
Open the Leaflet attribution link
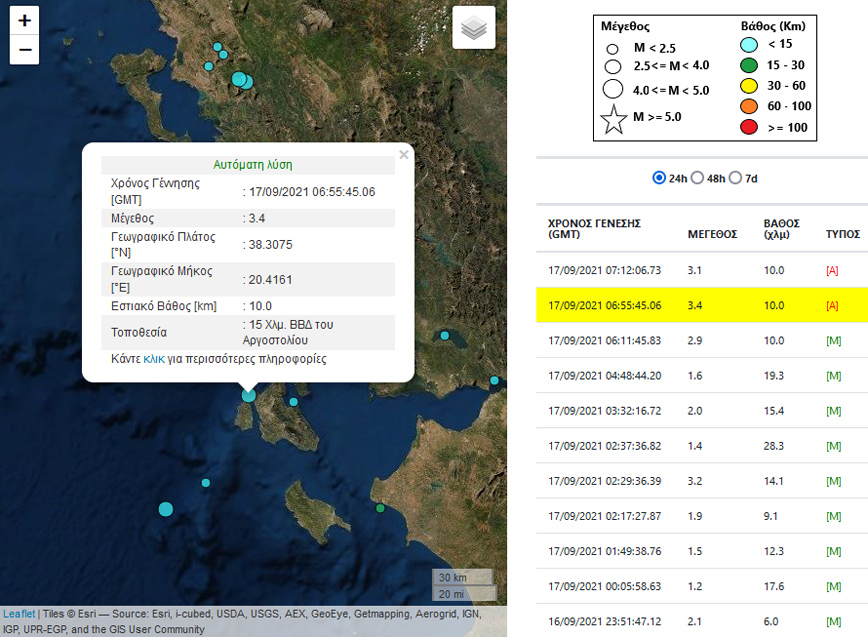(x=19, y=614)
